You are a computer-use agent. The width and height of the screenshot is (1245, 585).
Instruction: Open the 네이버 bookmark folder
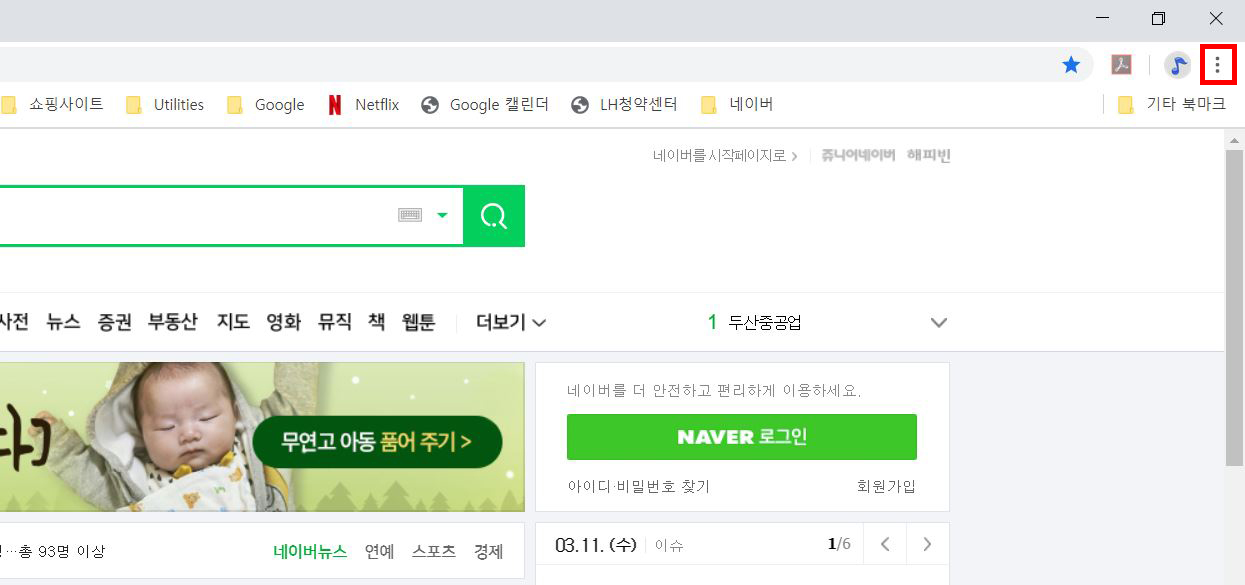[x=737, y=104]
